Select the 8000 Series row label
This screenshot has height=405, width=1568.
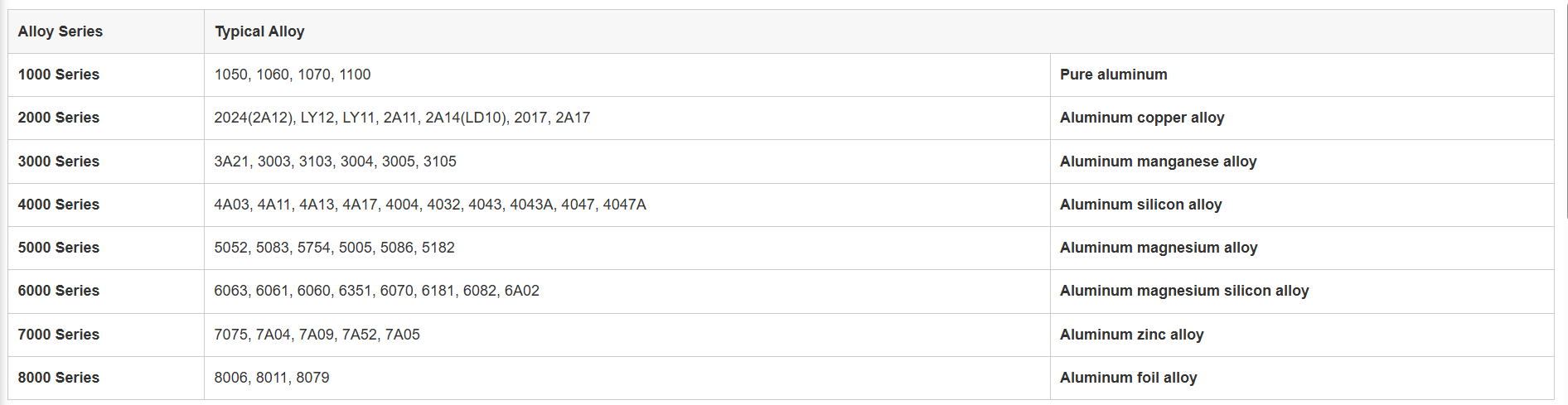click(x=106, y=378)
